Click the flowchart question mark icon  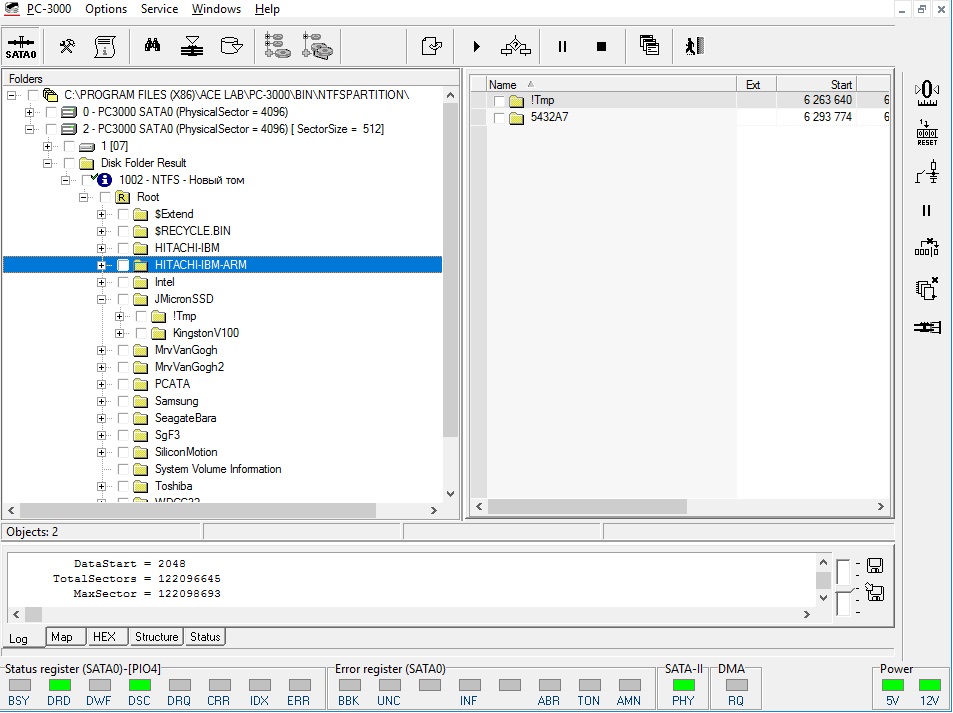pyautogui.click(x=516, y=46)
